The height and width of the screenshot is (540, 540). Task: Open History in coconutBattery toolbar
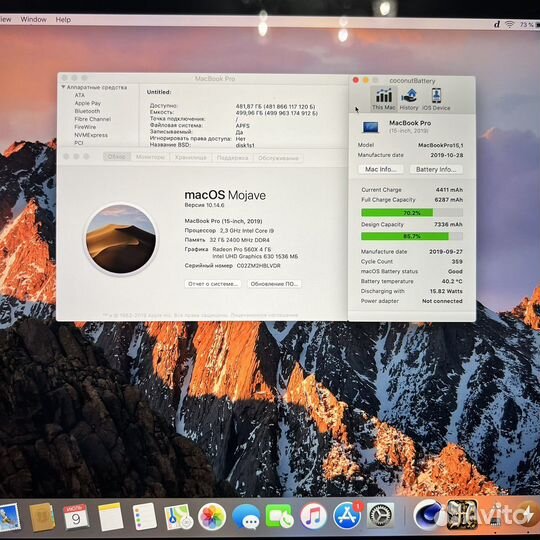click(x=409, y=99)
